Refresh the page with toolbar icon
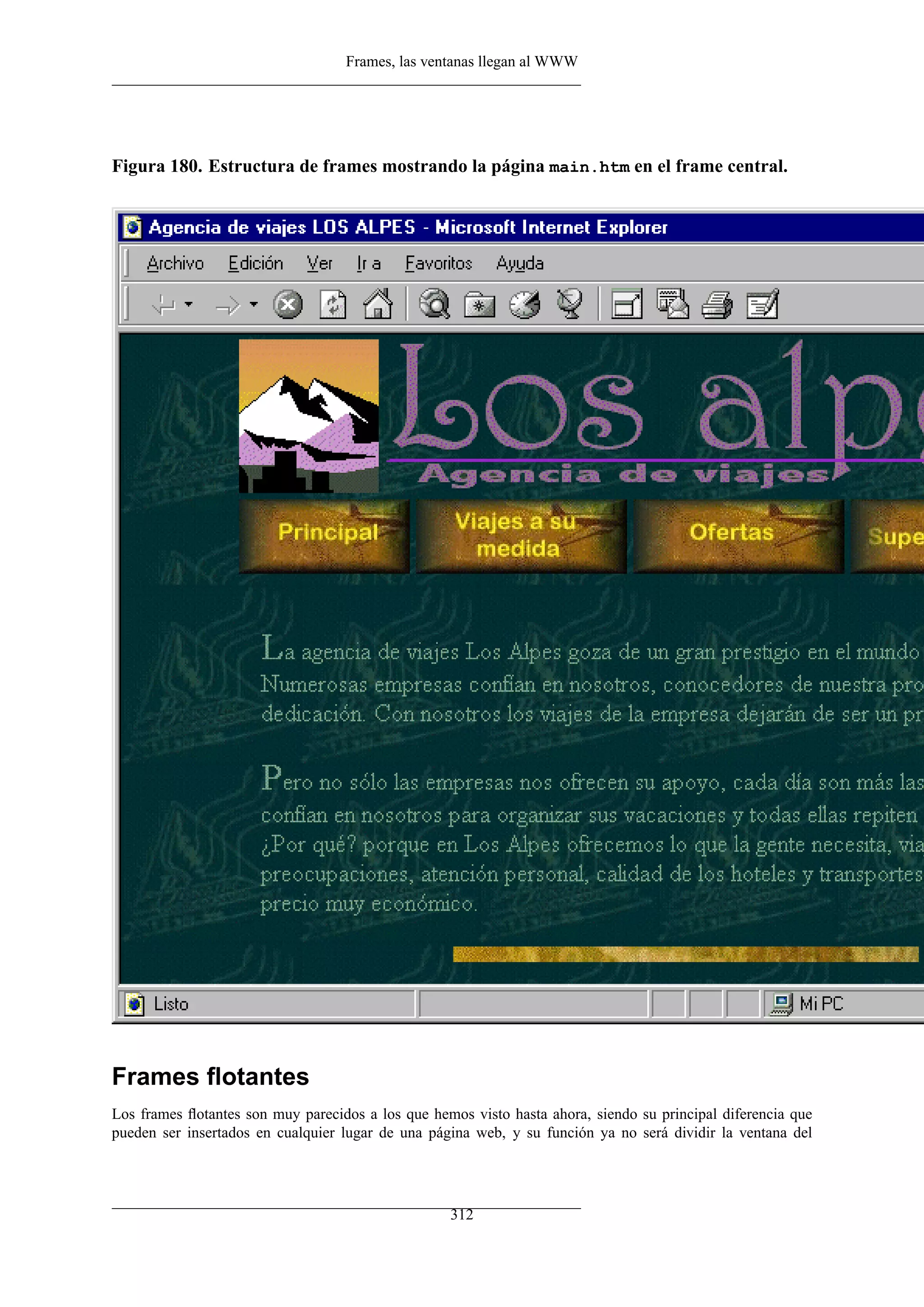Screen dimensions: 924x1307 [333, 305]
